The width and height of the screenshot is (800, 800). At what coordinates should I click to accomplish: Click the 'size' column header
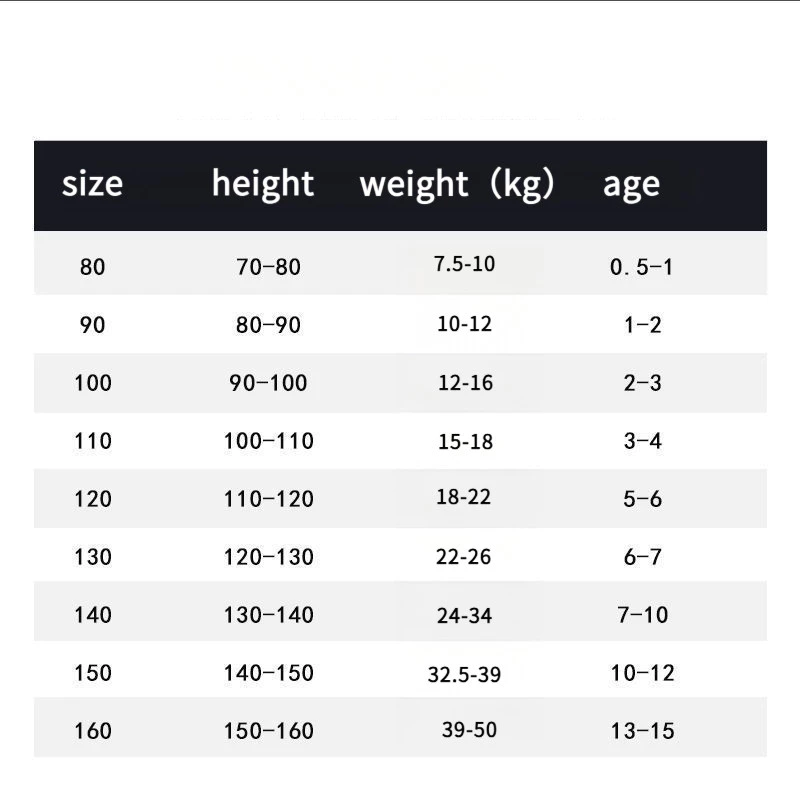pyautogui.click(x=92, y=184)
